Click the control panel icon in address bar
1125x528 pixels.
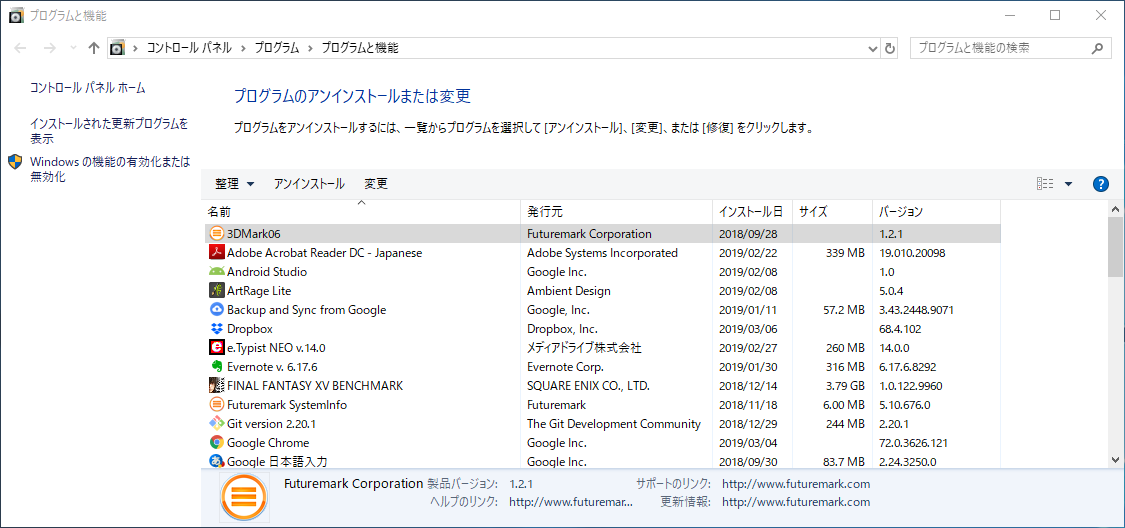[x=116, y=48]
